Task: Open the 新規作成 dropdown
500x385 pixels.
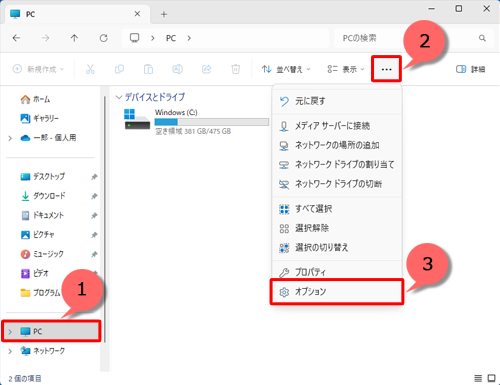Action: click(x=38, y=69)
